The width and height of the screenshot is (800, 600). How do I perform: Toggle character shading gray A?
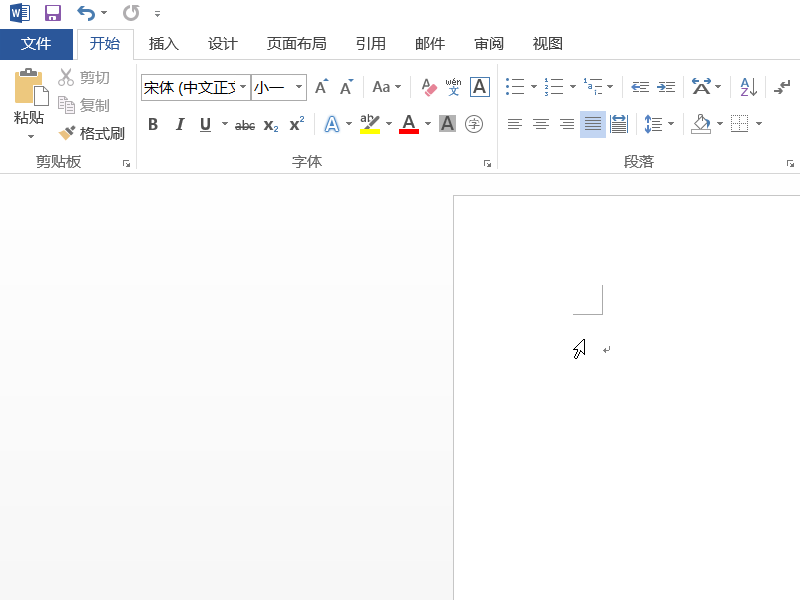447,124
